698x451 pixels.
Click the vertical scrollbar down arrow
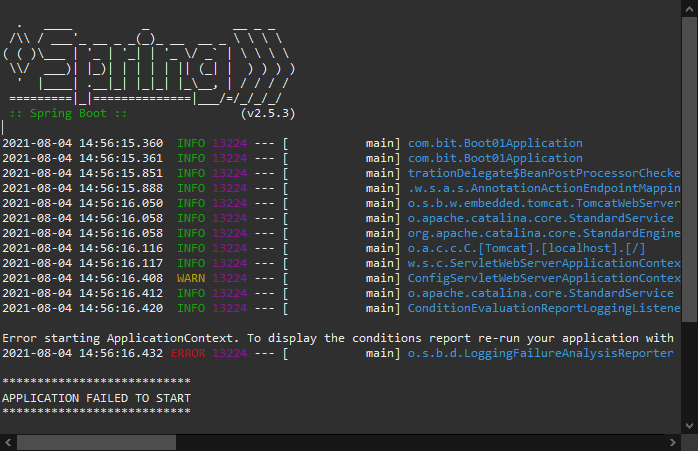click(689, 426)
